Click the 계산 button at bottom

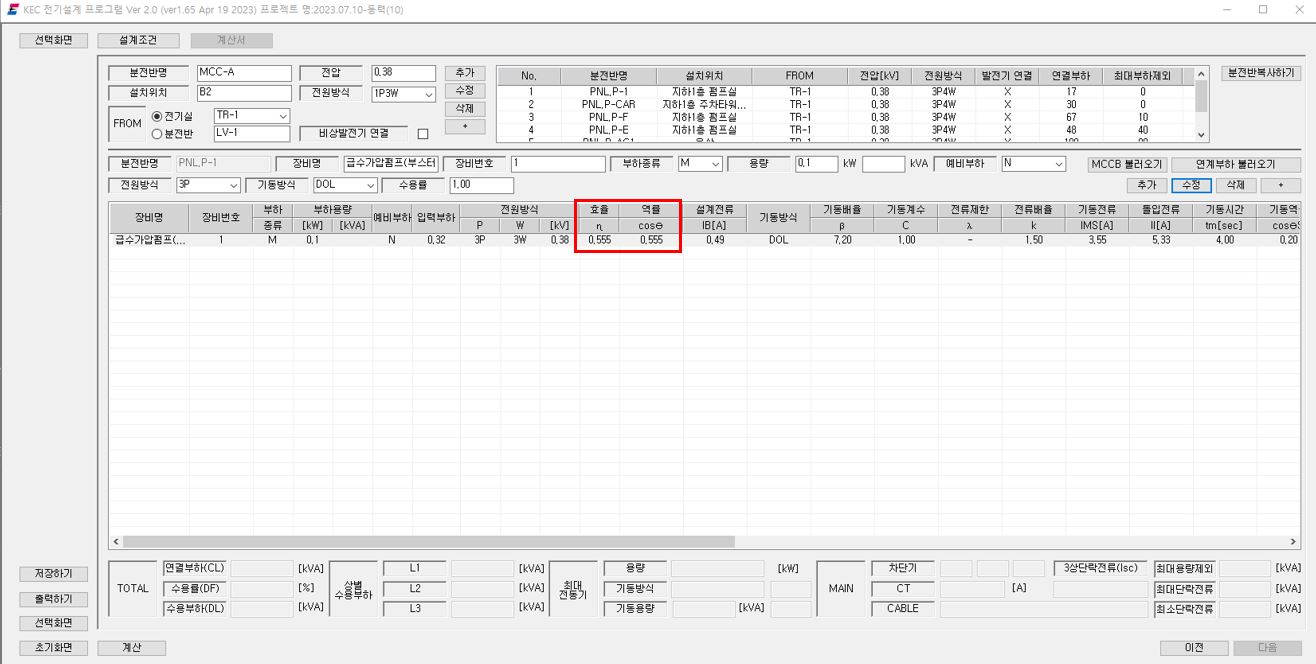click(x=131, y=647)
